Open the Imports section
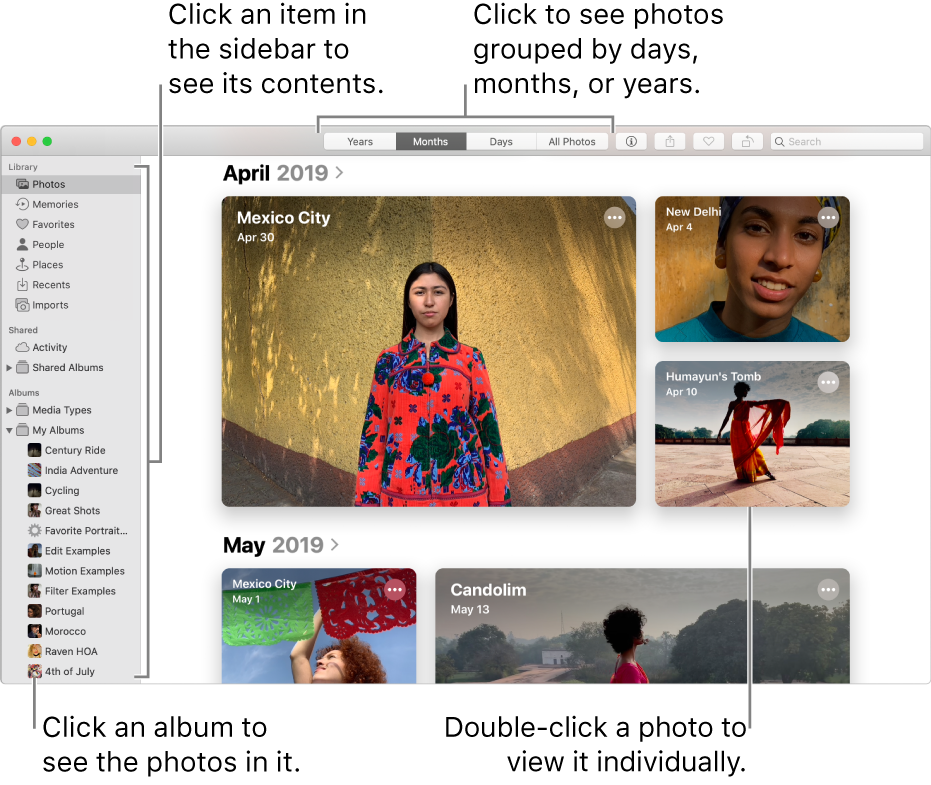Screen dimensions: 931x785 [x=49, y=304]
